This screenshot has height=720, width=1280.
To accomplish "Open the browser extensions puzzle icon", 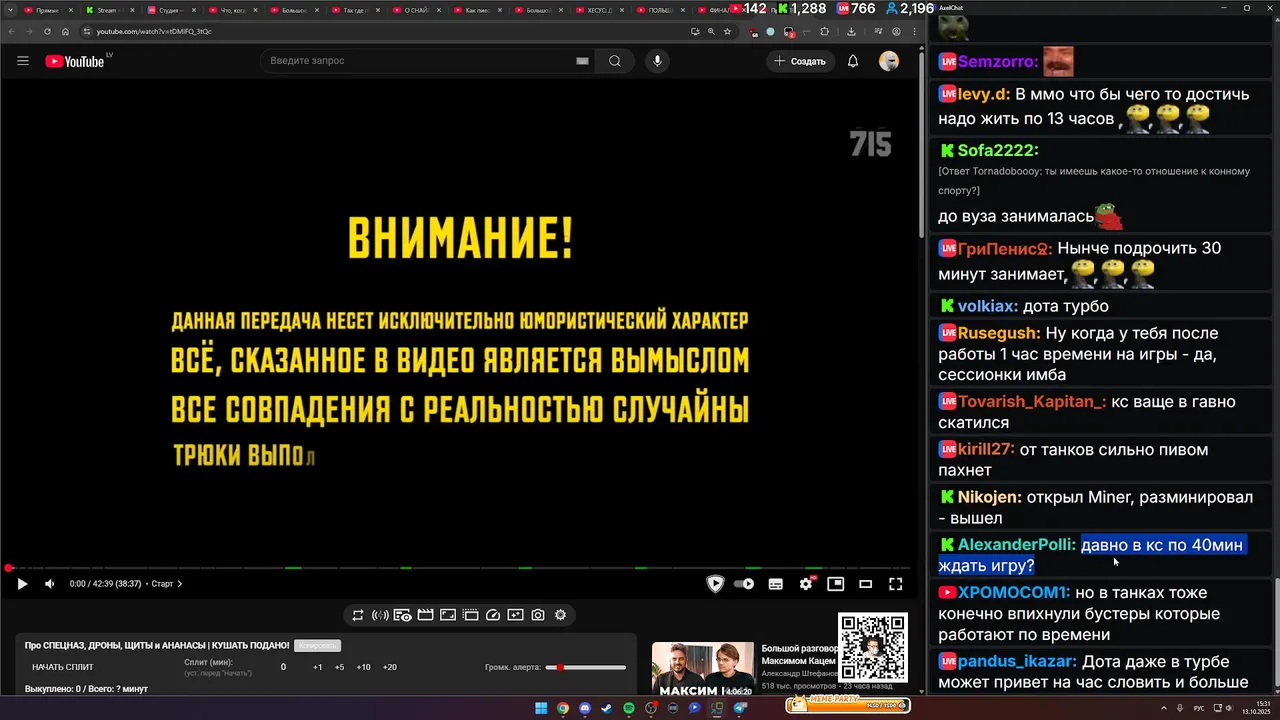I will tap(825, 31).
